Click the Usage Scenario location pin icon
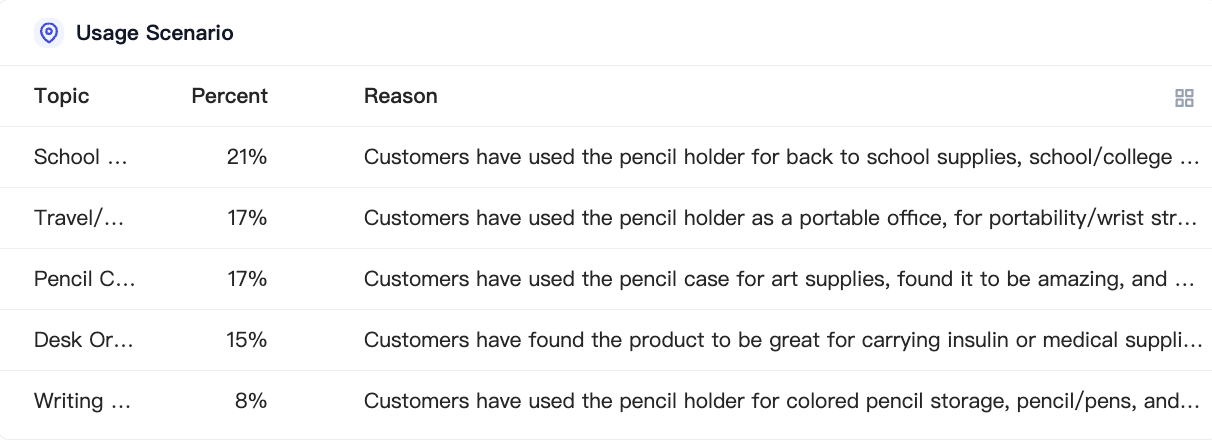Screen dimensions: 1212x444 coord(49,33)
